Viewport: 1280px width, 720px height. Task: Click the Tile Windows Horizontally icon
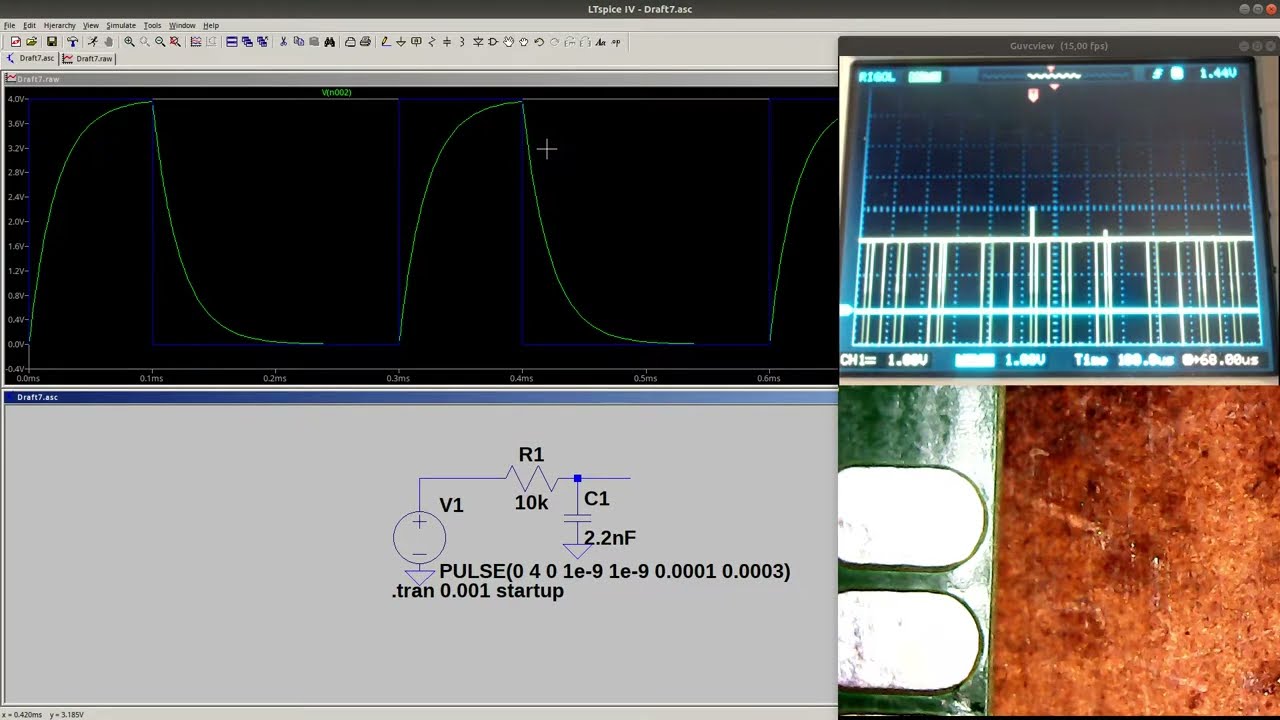[232, 42]
